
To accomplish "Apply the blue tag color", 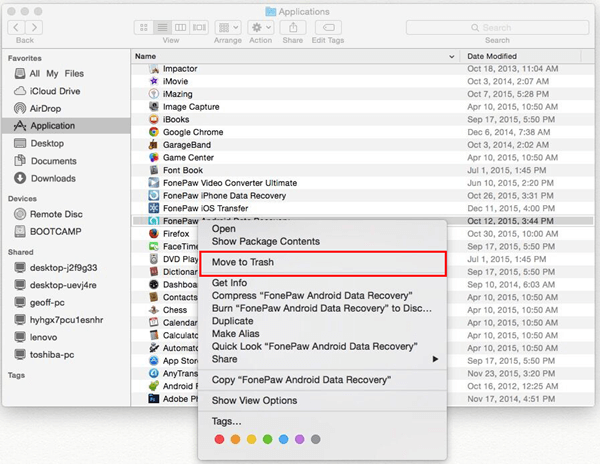I will click(x=284, y=439).
